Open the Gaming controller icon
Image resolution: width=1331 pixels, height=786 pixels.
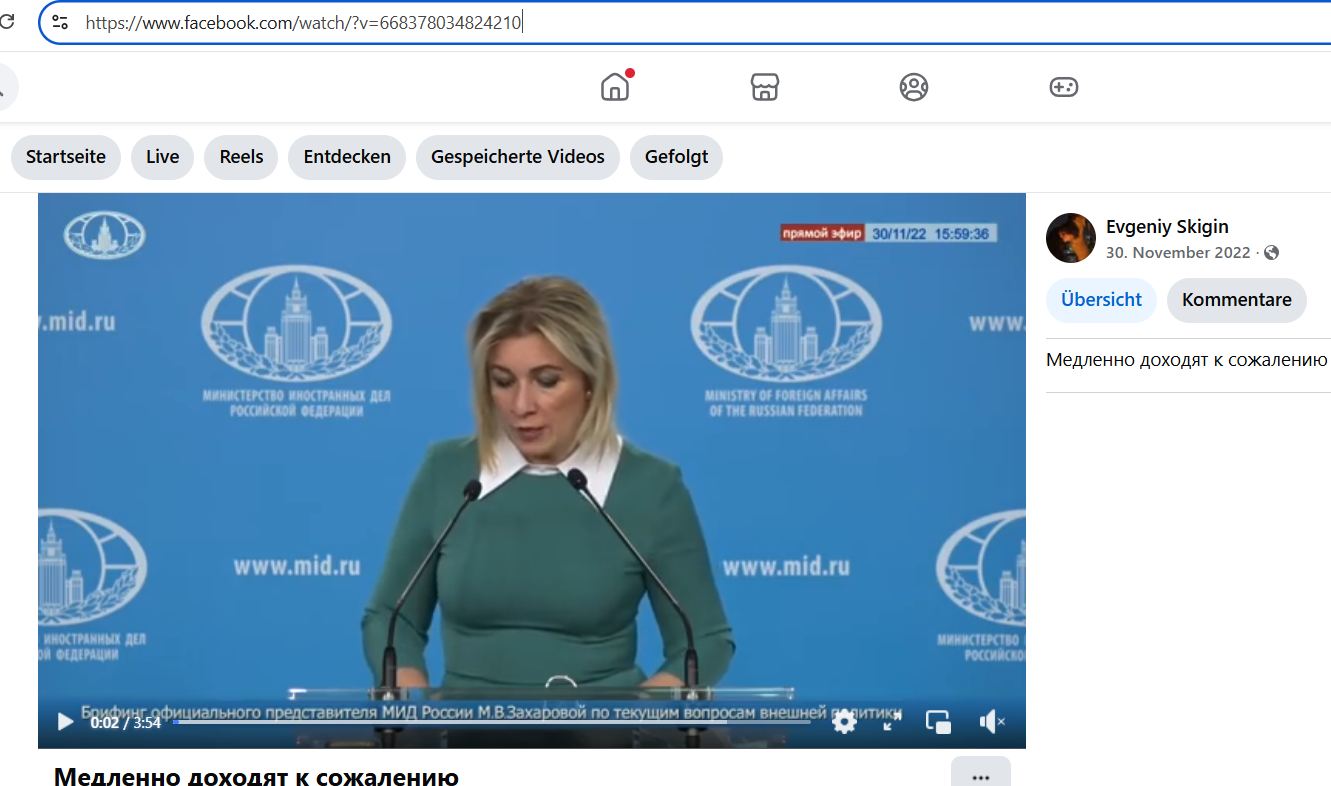(x=1062, y=87)
